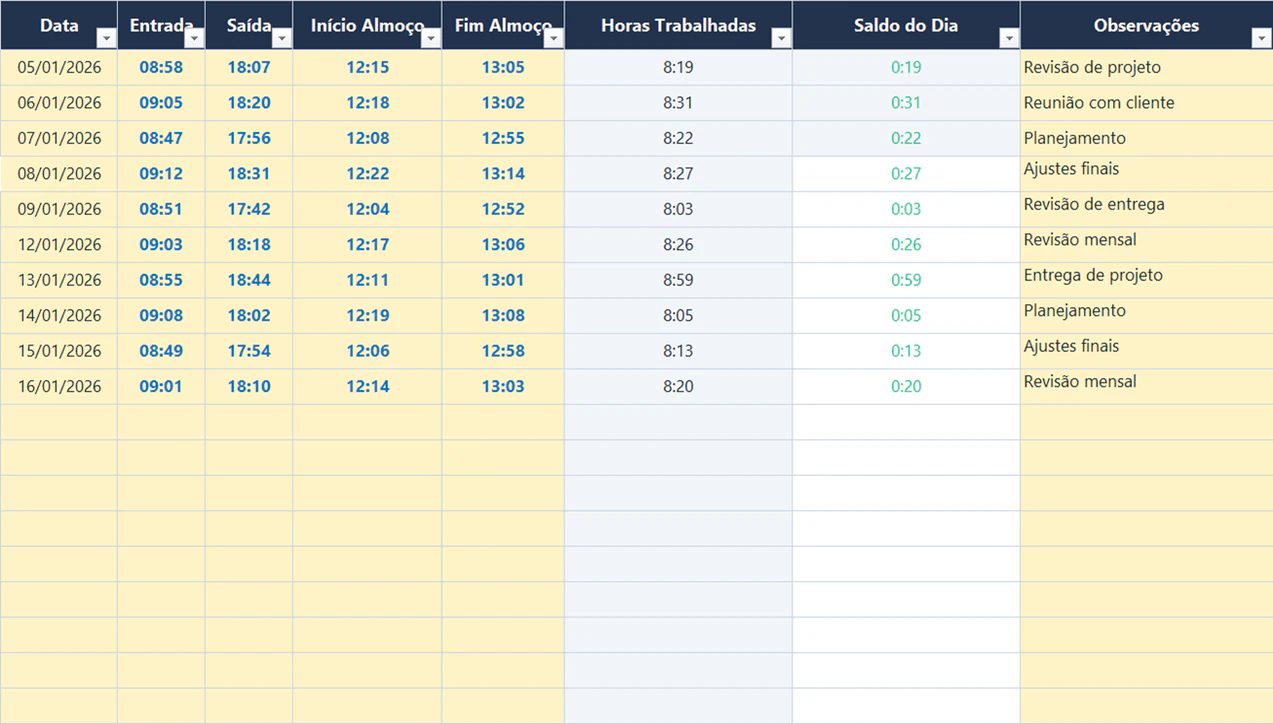Click the daily balance cell 0:59
Screen dimensions: 1273x724
pyautogui.click(x=906, y=280)
